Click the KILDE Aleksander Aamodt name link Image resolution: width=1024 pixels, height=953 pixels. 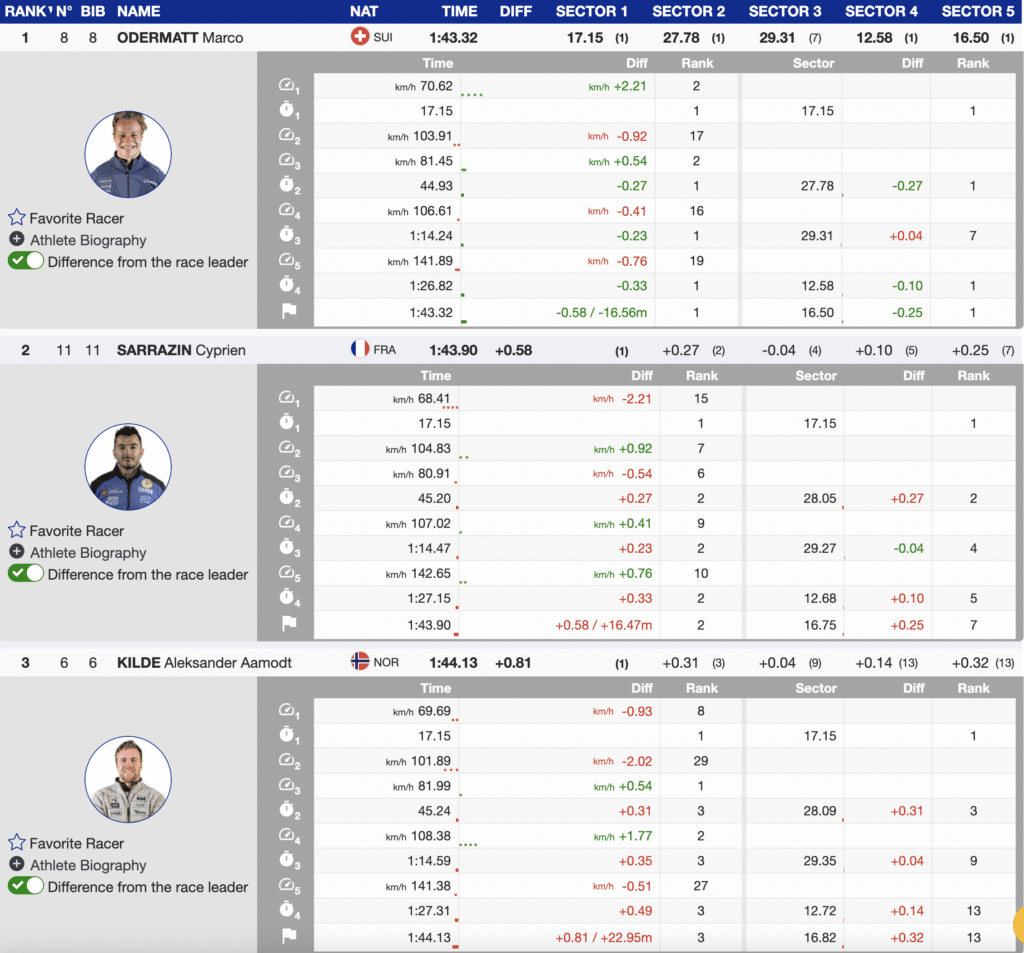[x=204, y=662]
